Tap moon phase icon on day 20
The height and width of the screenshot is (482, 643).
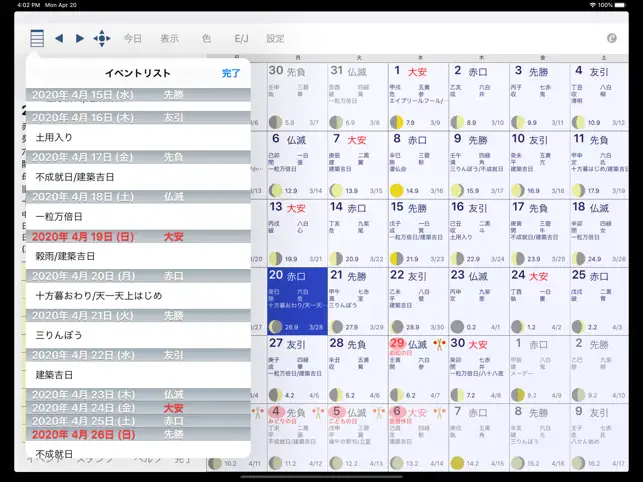coord(275,327)
